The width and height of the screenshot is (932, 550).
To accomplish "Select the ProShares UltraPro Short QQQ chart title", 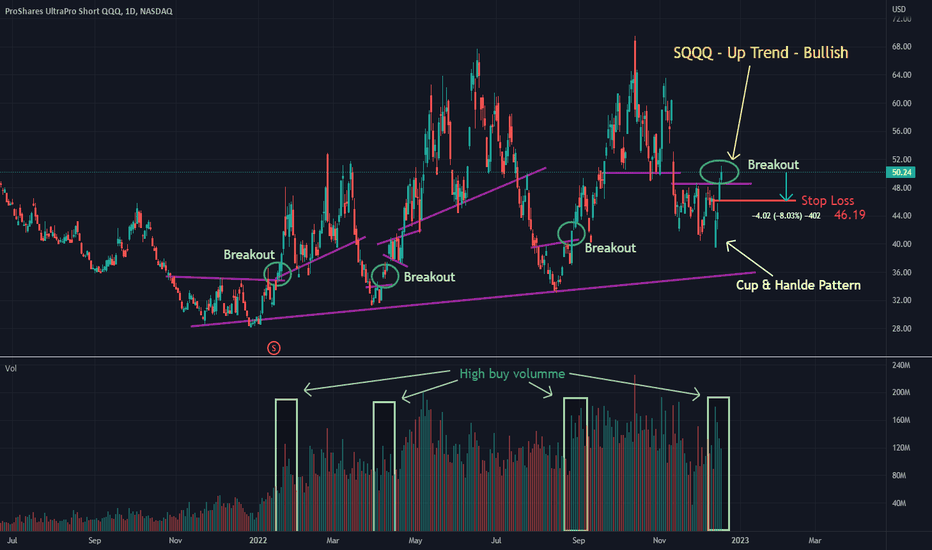I will click(89, 11).
